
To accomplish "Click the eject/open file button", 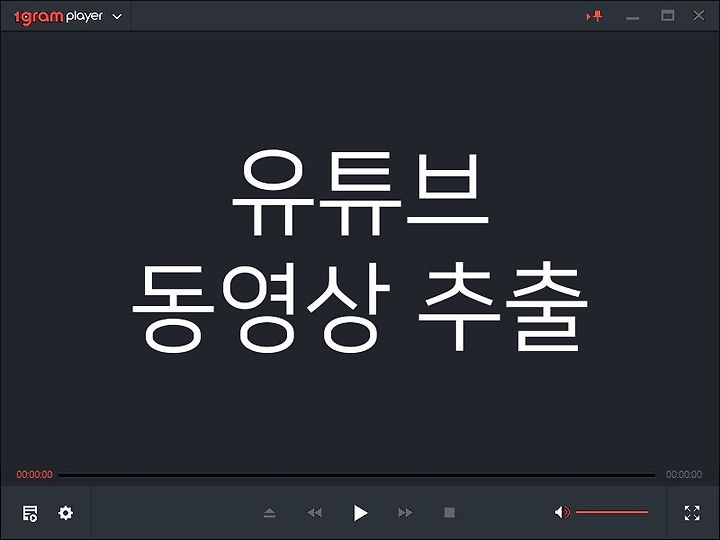I will pos(270,512).
